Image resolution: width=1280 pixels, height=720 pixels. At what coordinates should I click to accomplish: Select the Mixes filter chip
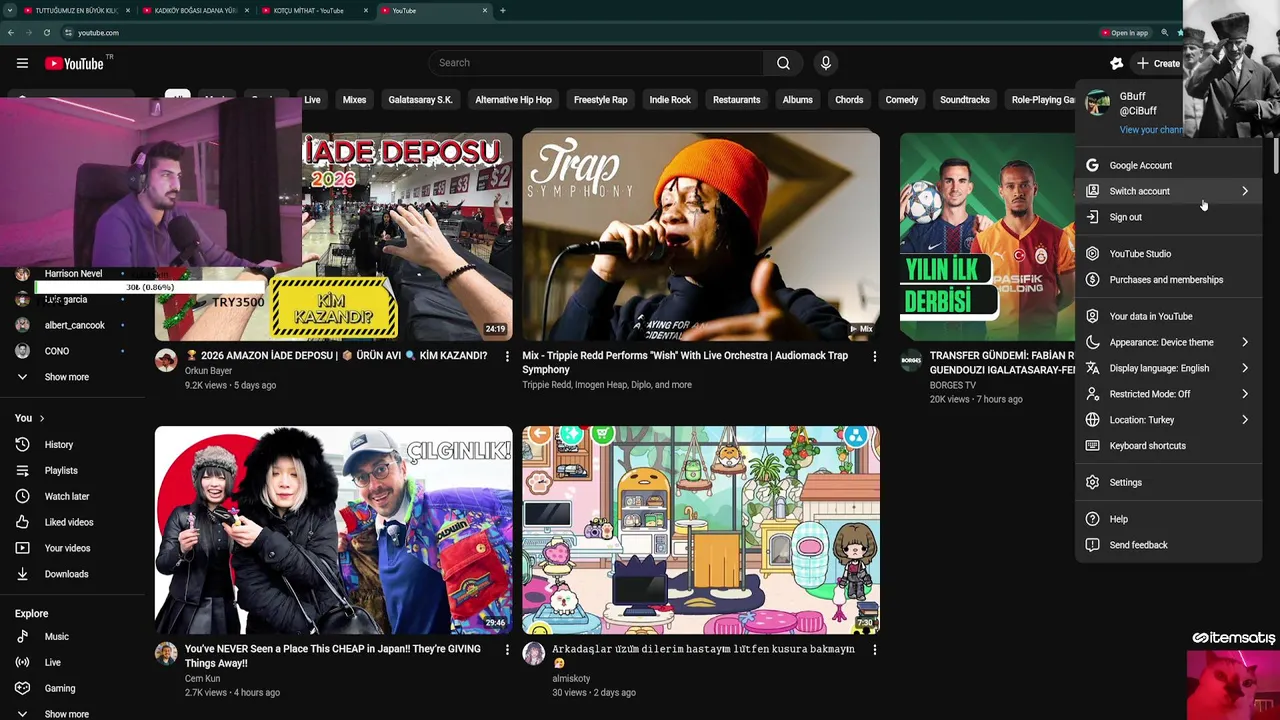coord(354,100)
